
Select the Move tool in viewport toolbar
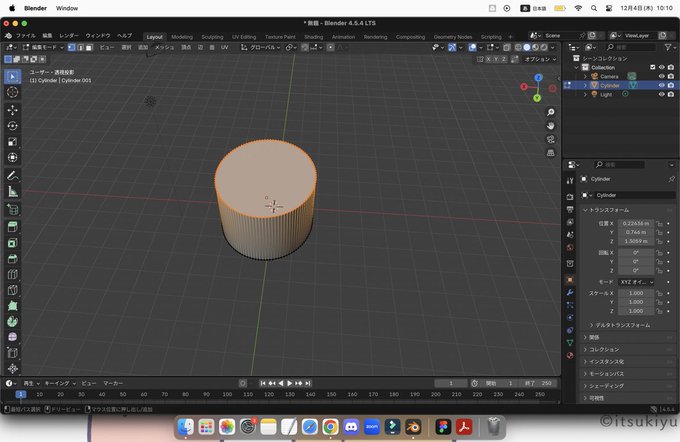pos(13,110)
